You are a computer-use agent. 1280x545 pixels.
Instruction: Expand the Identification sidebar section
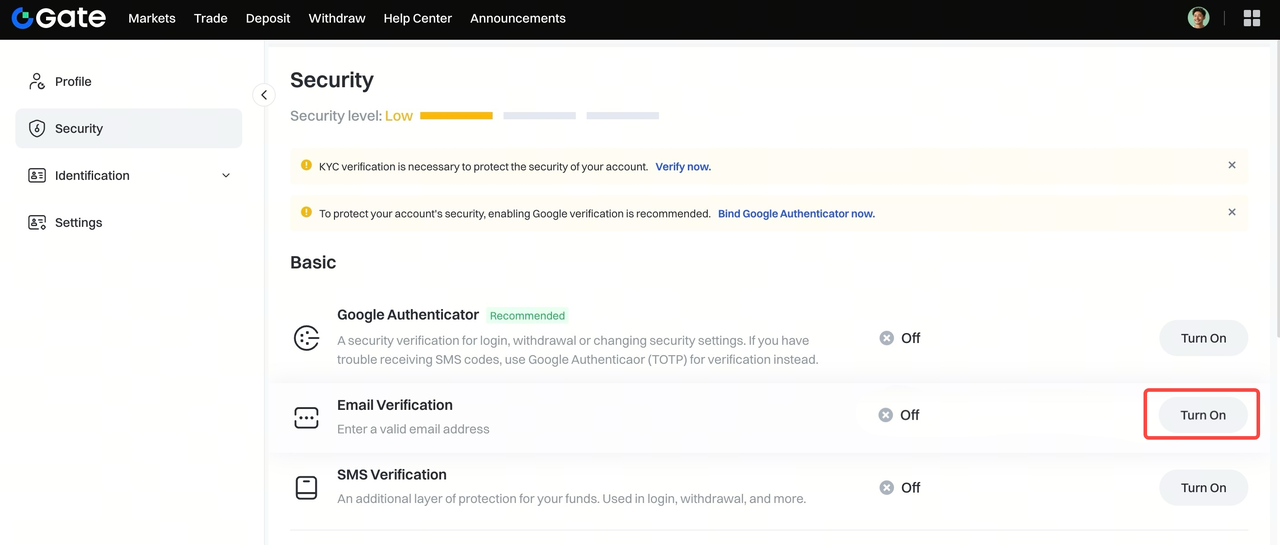(226, 176)
